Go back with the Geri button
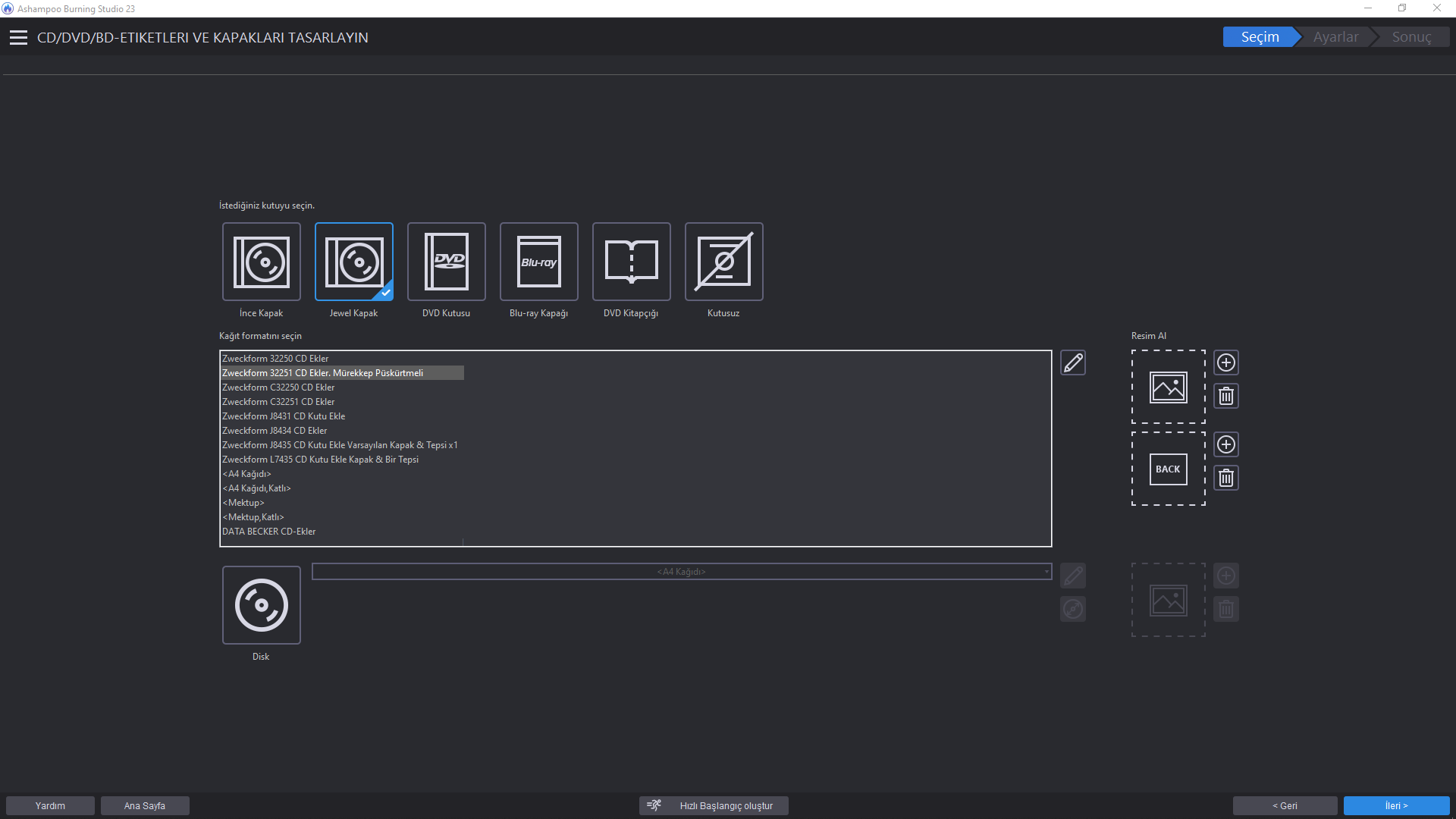The height and width of the screenshot is (819, 1456). click(1285, 805)
